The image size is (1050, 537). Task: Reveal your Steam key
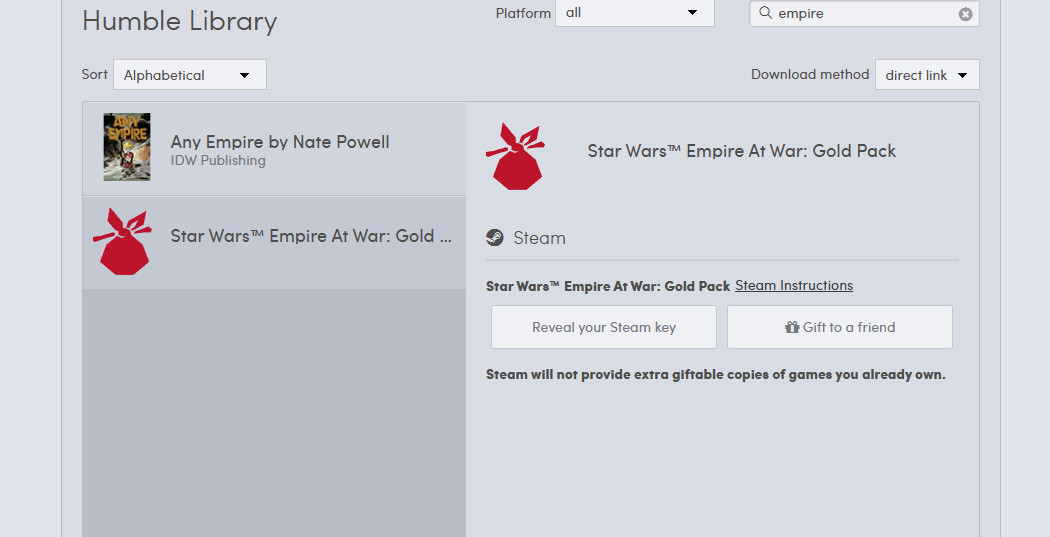(604, 327)
